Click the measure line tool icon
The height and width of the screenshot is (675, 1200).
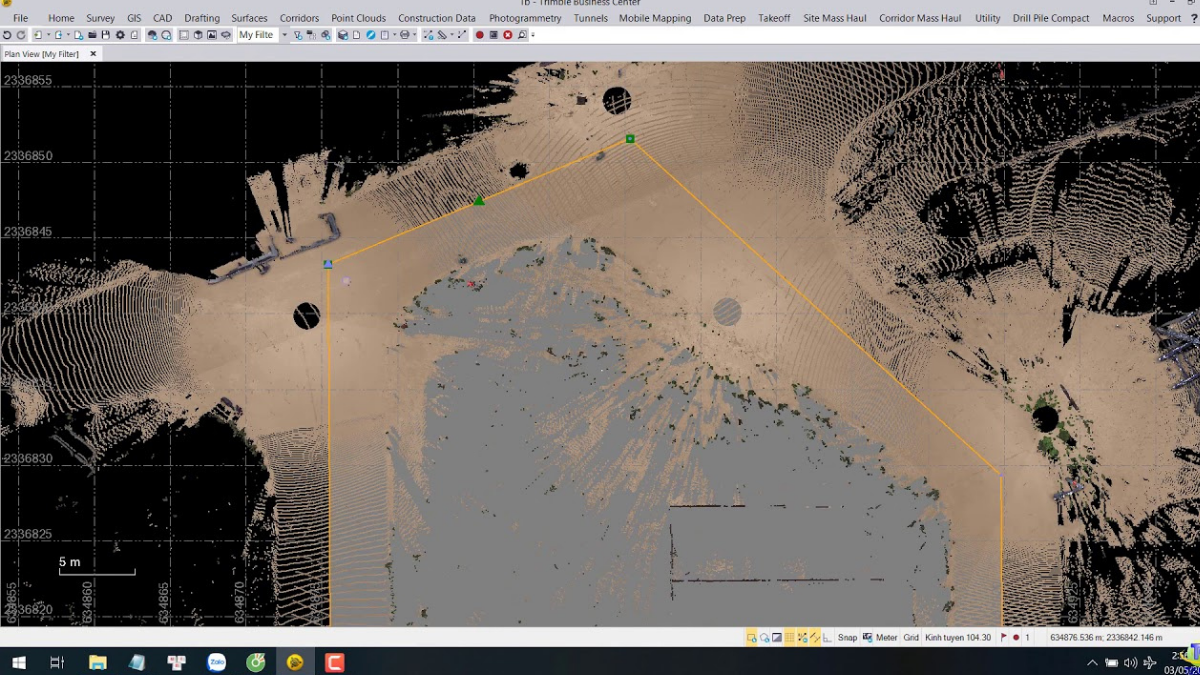click(462, 35)
